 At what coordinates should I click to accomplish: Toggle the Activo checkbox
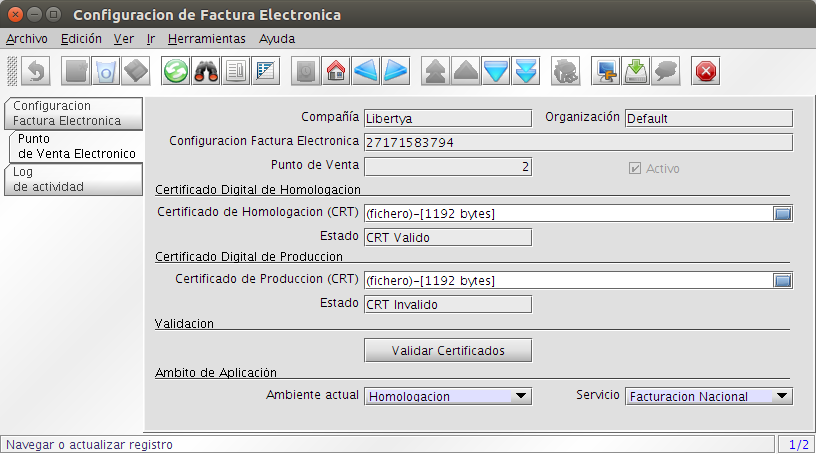tap(635, 168)
